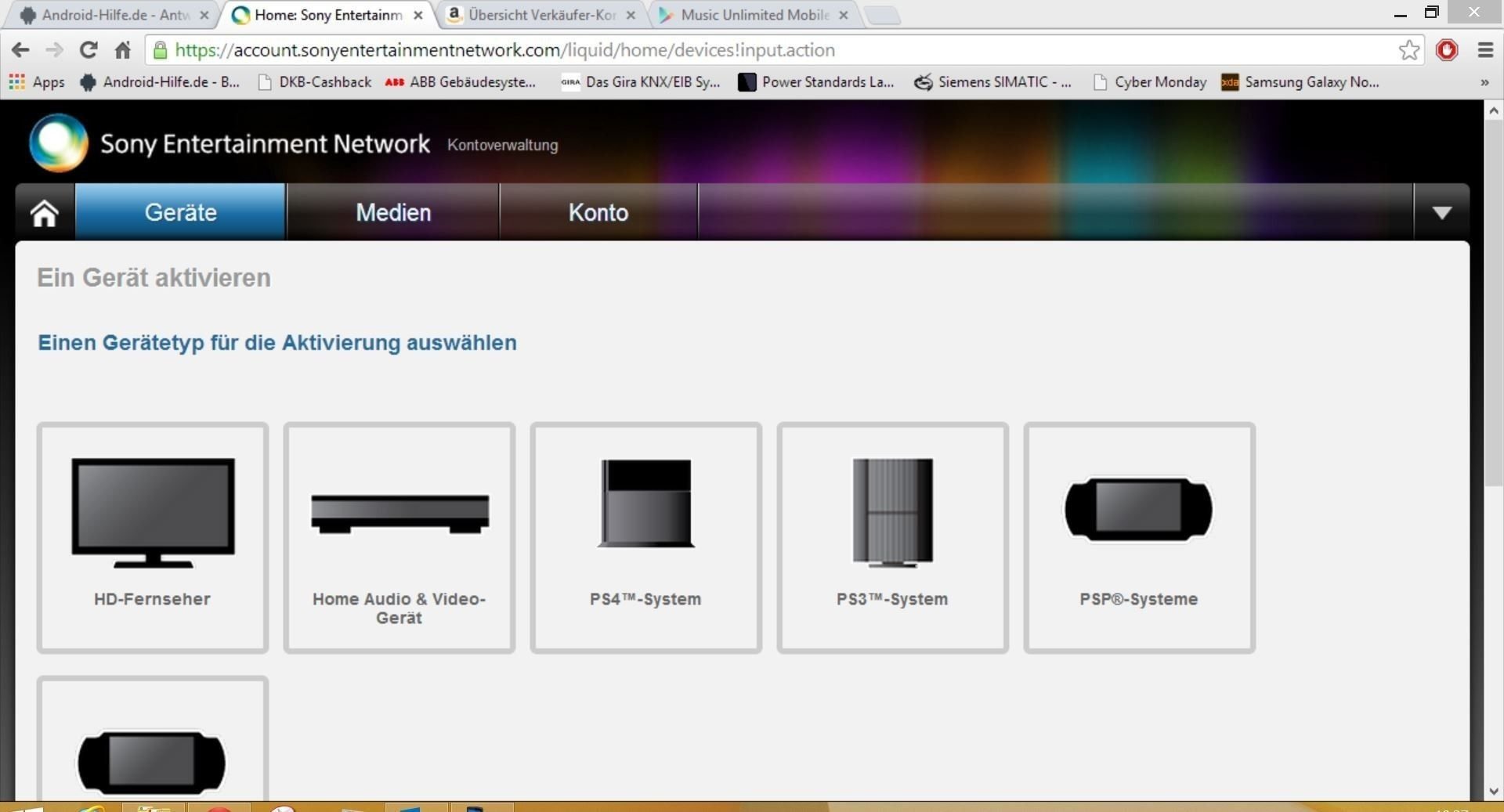Choose the PS4™-System device tile
Screen dimensions: 1504x812
[646, 538]
